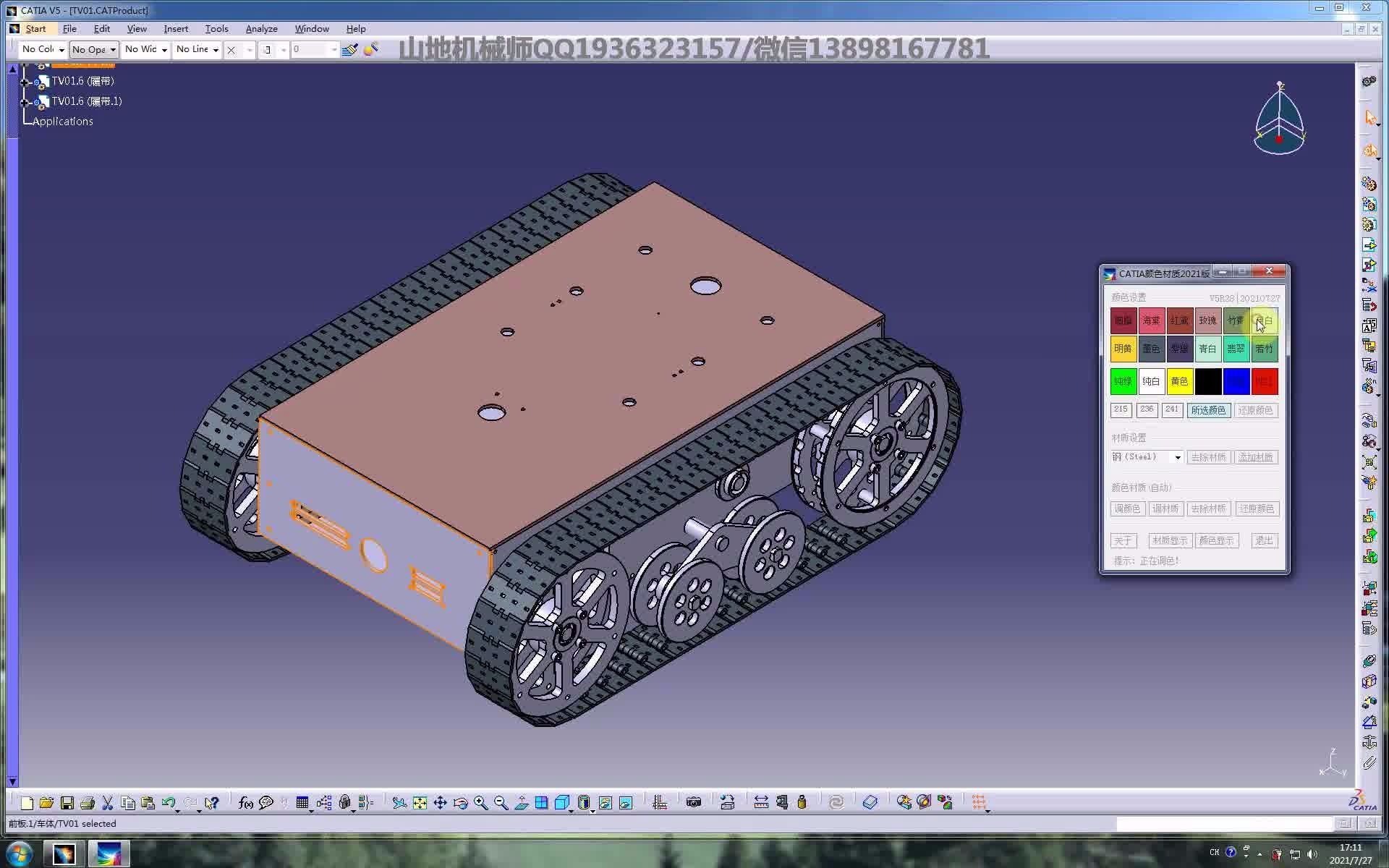The width and height of the screenshot is (1389, 868).
Task: Open the Edit menu
Action: (x=102, y=29)
